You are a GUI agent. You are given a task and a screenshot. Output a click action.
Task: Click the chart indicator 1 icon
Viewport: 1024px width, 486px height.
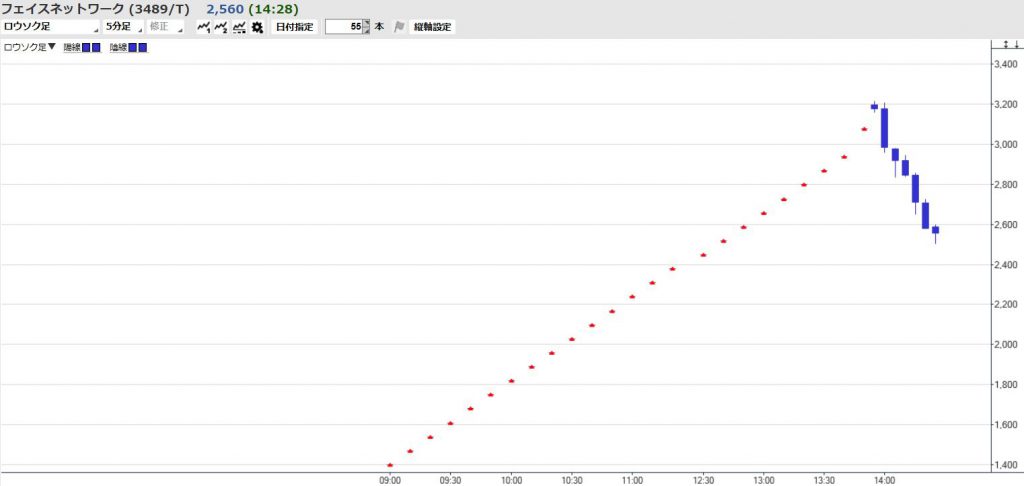[x=204, y=27]
